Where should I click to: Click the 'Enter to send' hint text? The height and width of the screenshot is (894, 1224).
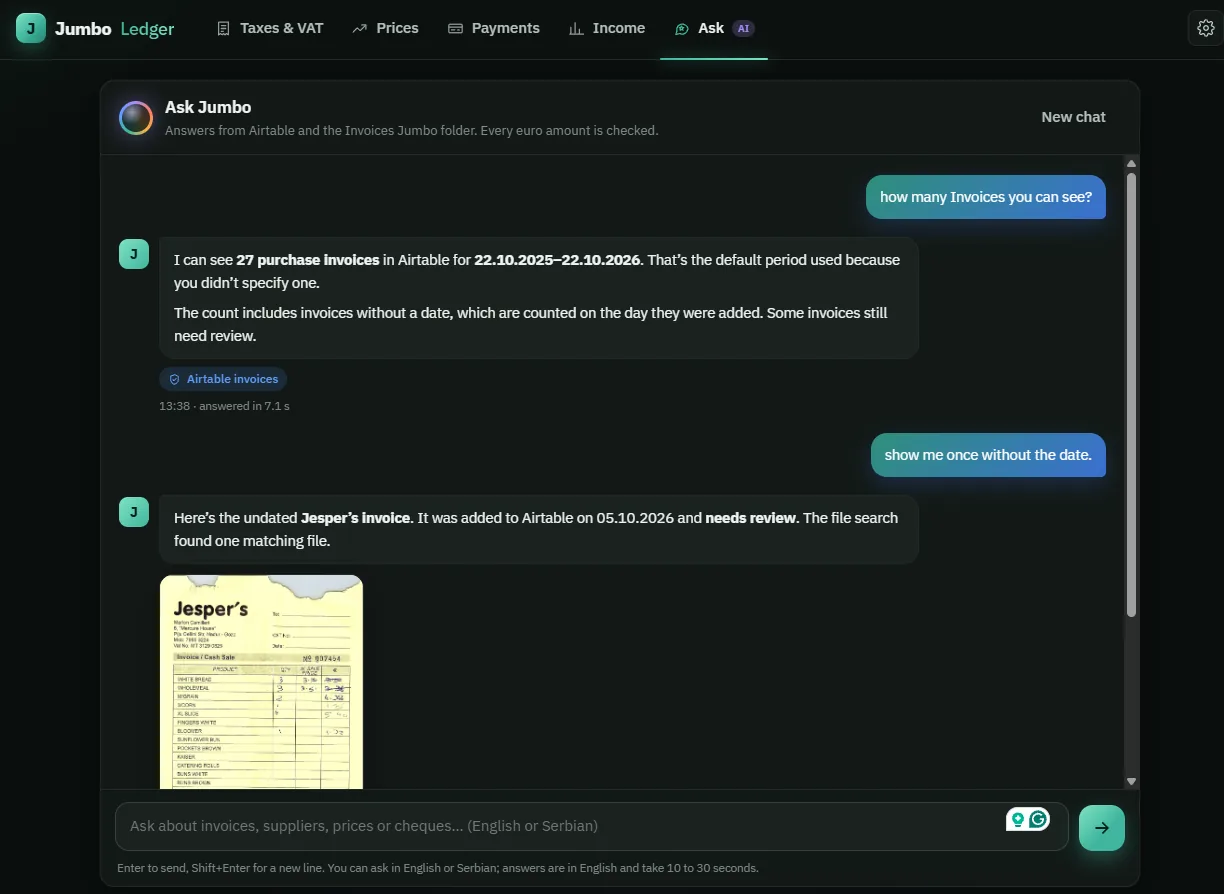coord(438,868)
